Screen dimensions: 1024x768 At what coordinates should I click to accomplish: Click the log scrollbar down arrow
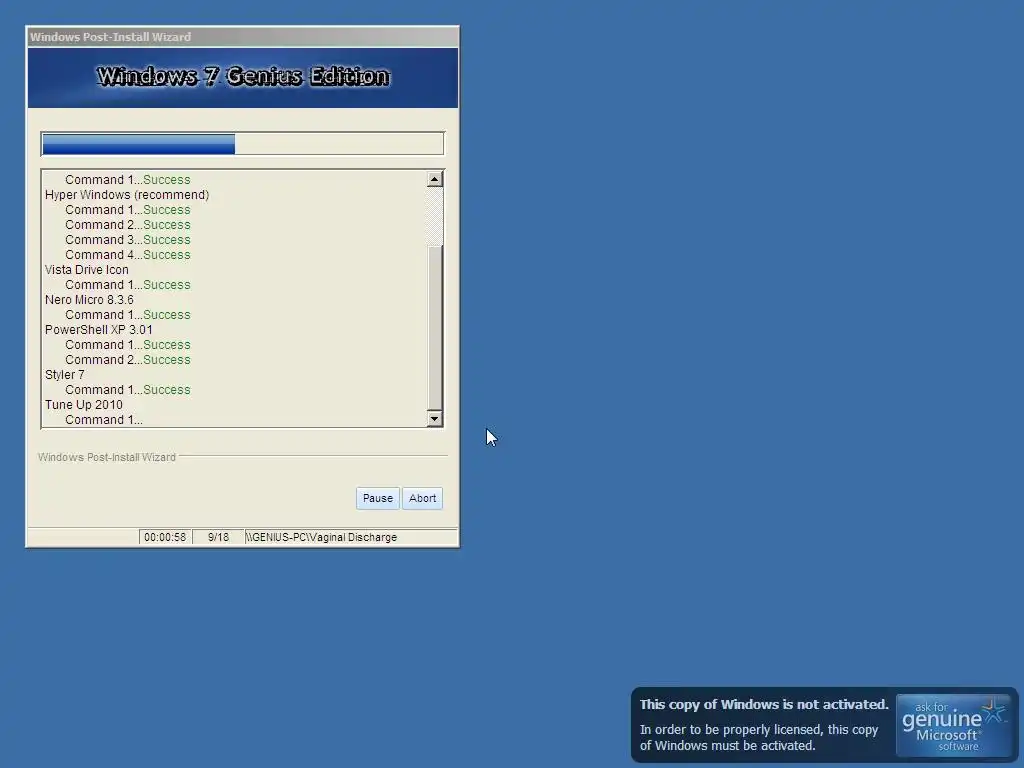tap(434, 419)
